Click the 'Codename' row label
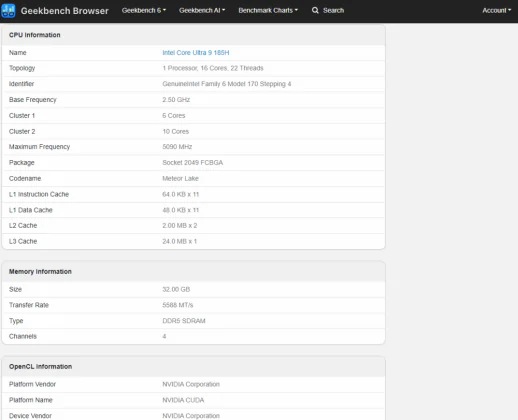 point(25,179)
